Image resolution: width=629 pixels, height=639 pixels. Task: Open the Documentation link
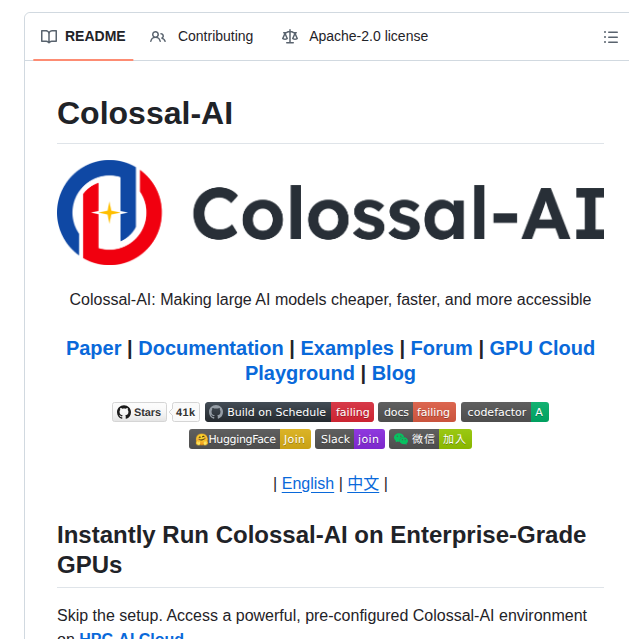coord(211,348)
